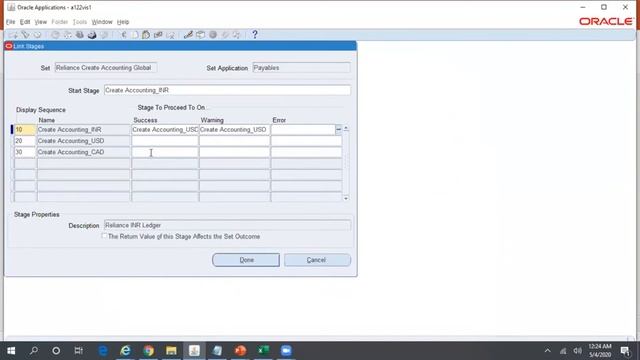Screen dimensions: 640x360
Task: Open the File menu
Action: click(x=11, y=22)
